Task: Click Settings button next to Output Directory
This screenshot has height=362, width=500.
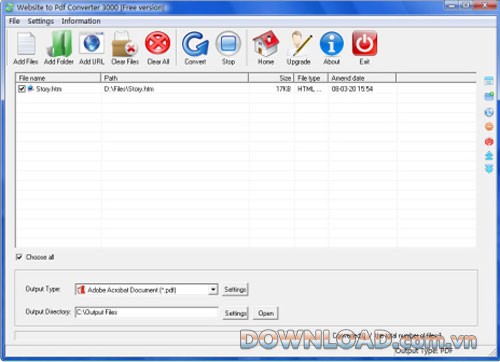Action: [235, 313]
